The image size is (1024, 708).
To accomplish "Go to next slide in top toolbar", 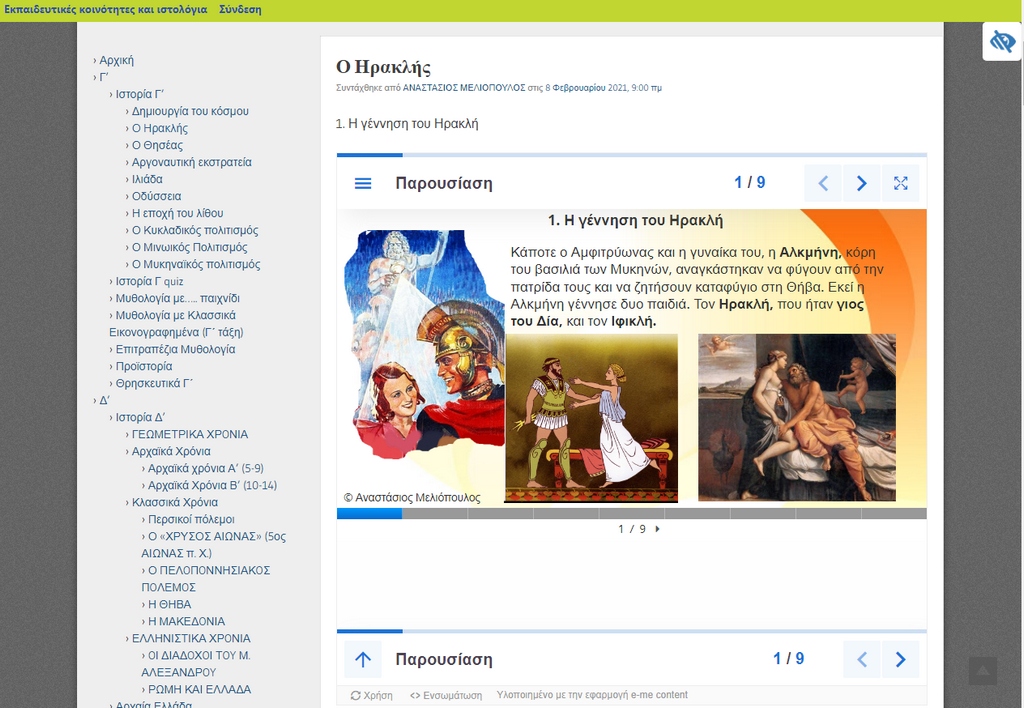I will point(861,184).
